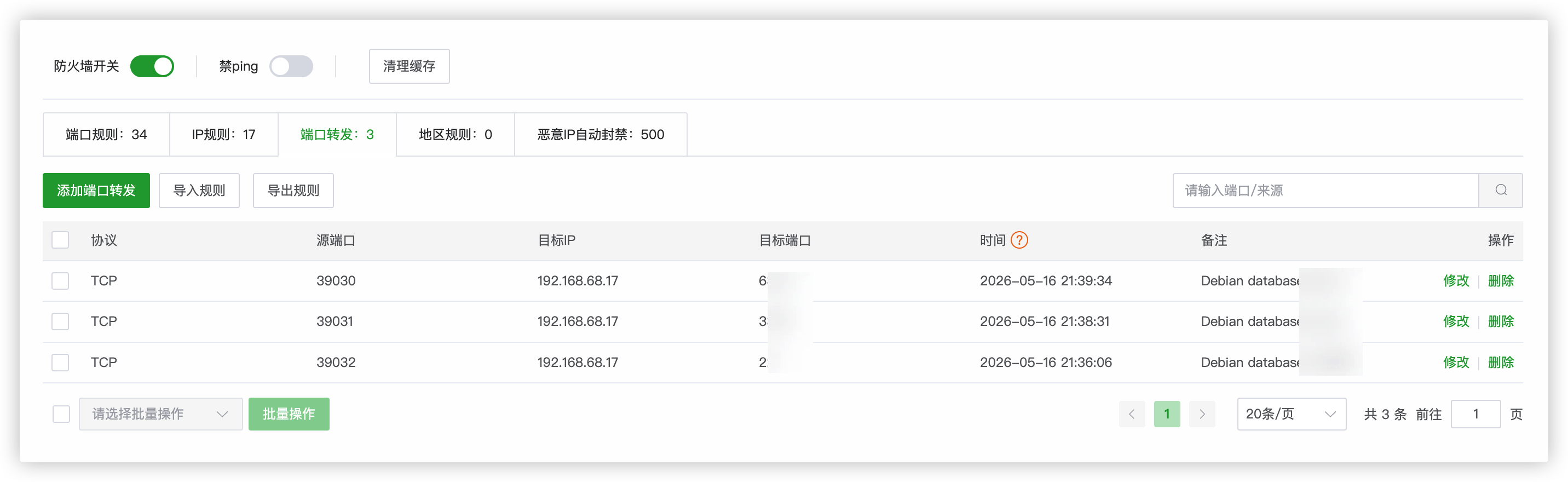Open the 20条/页 page size dropdown
Viewport: 1568px width, 482px height.
tap(1291, 414)
